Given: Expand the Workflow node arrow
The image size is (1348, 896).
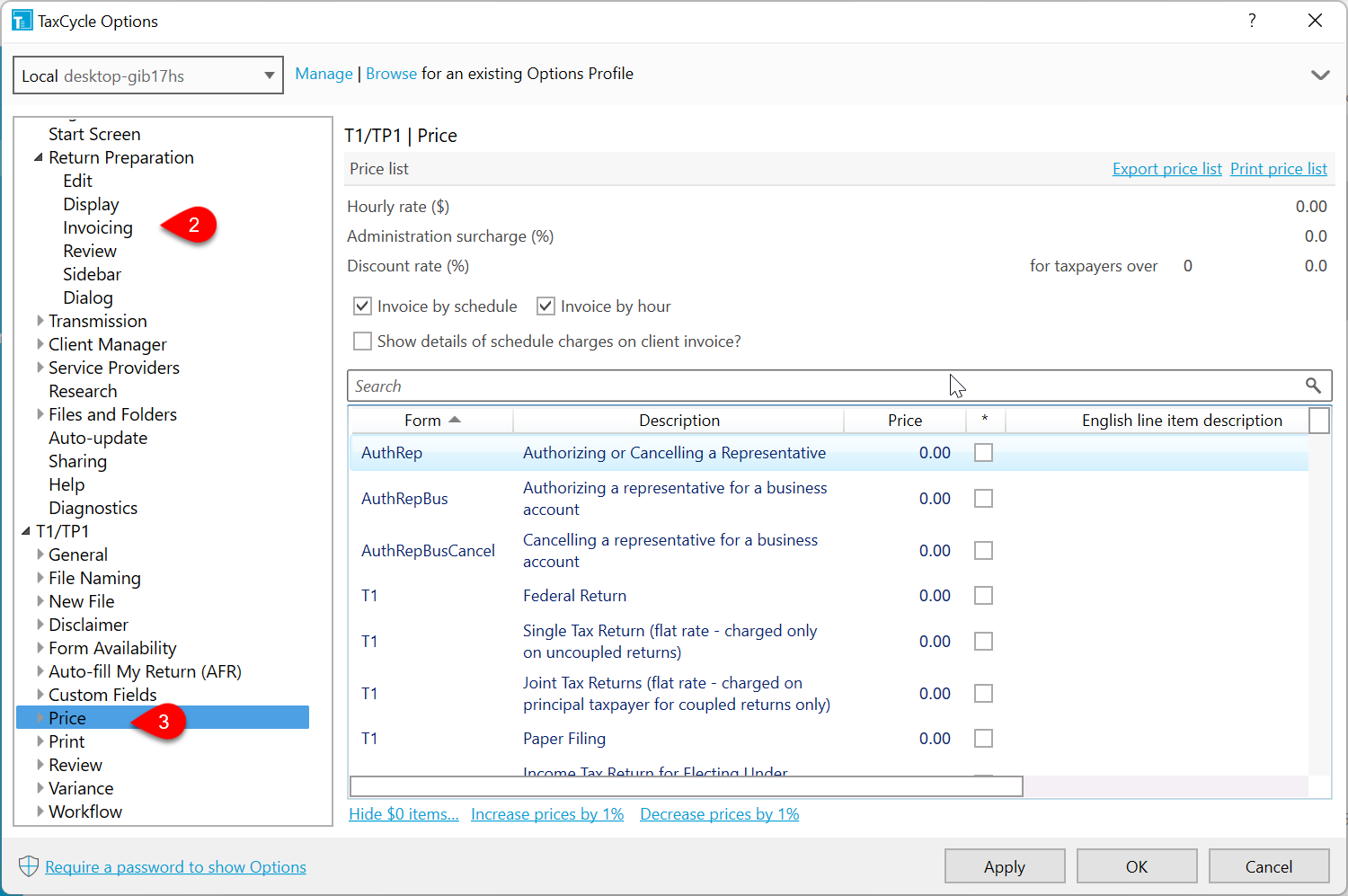Looking at the screenshot, I should click(x=40, y=812).
